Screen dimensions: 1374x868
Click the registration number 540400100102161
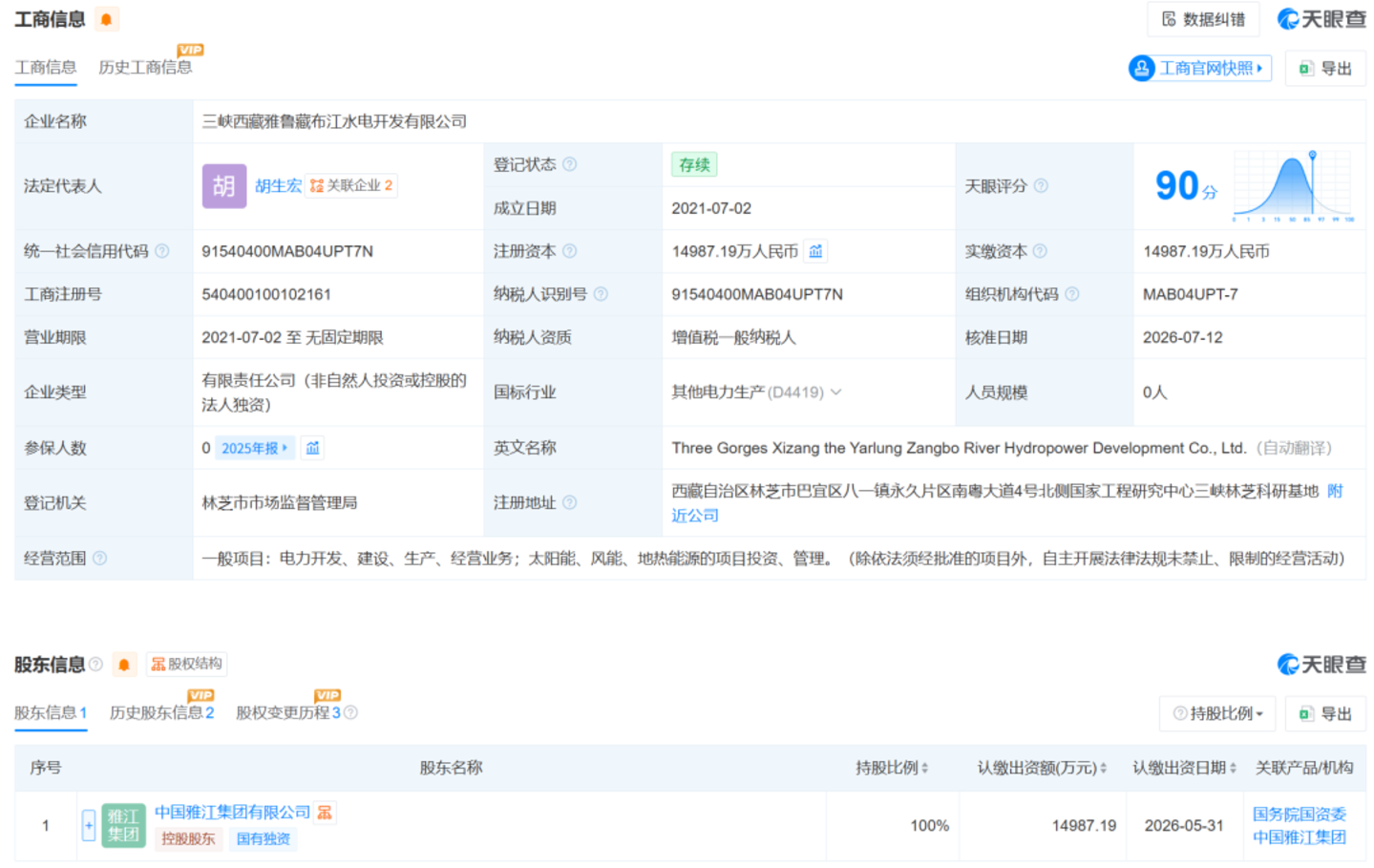[266, 294]
